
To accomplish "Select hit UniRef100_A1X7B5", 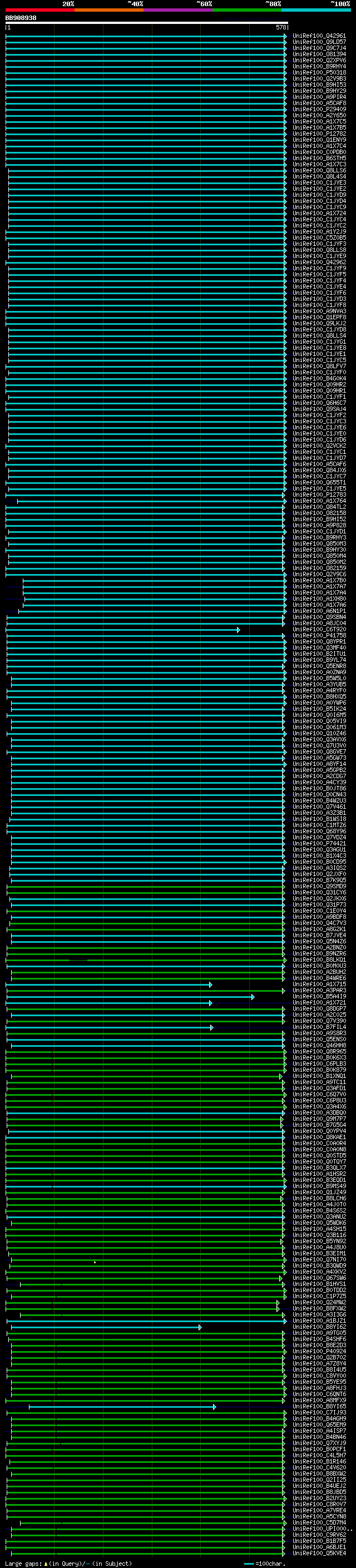I will tap(319, 128).
